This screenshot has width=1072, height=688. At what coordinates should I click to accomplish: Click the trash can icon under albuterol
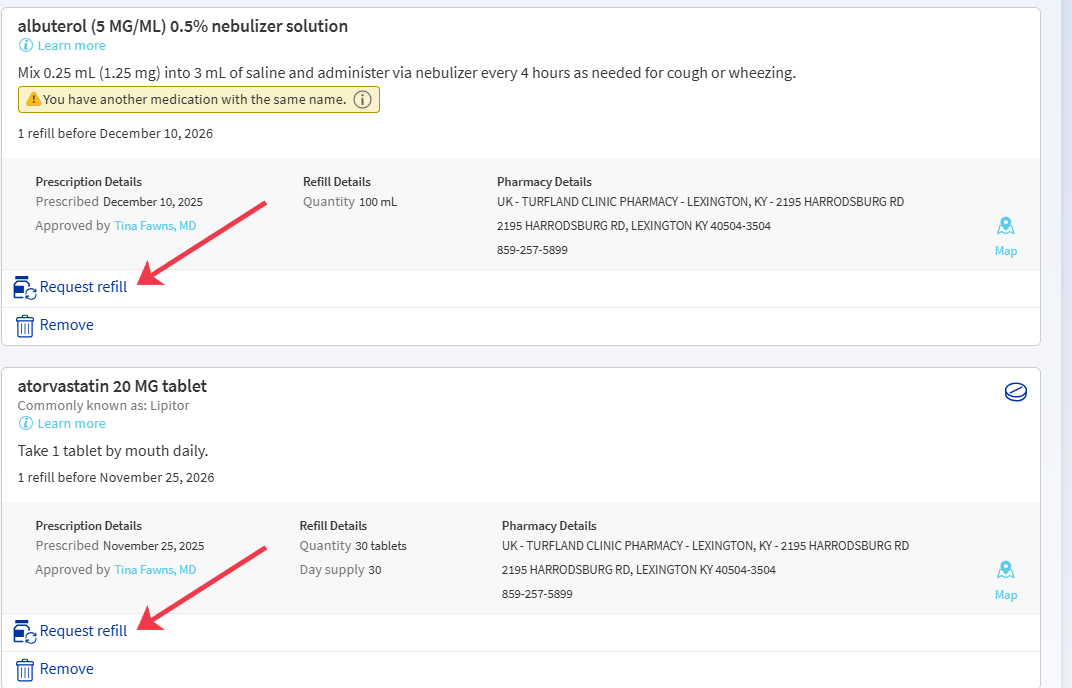click(x=22, y=324)
